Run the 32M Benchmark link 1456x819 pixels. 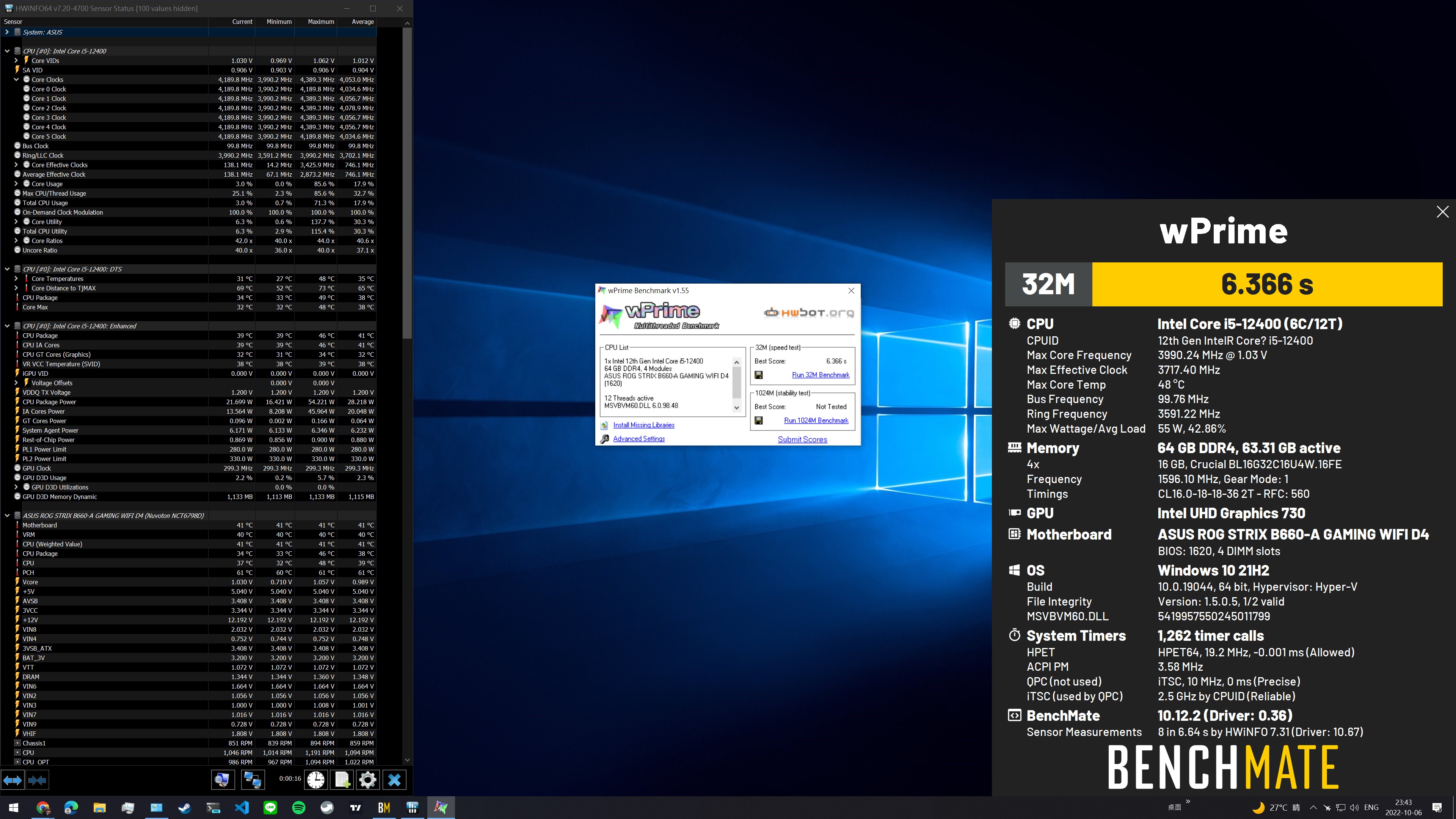tap(820, 375)
